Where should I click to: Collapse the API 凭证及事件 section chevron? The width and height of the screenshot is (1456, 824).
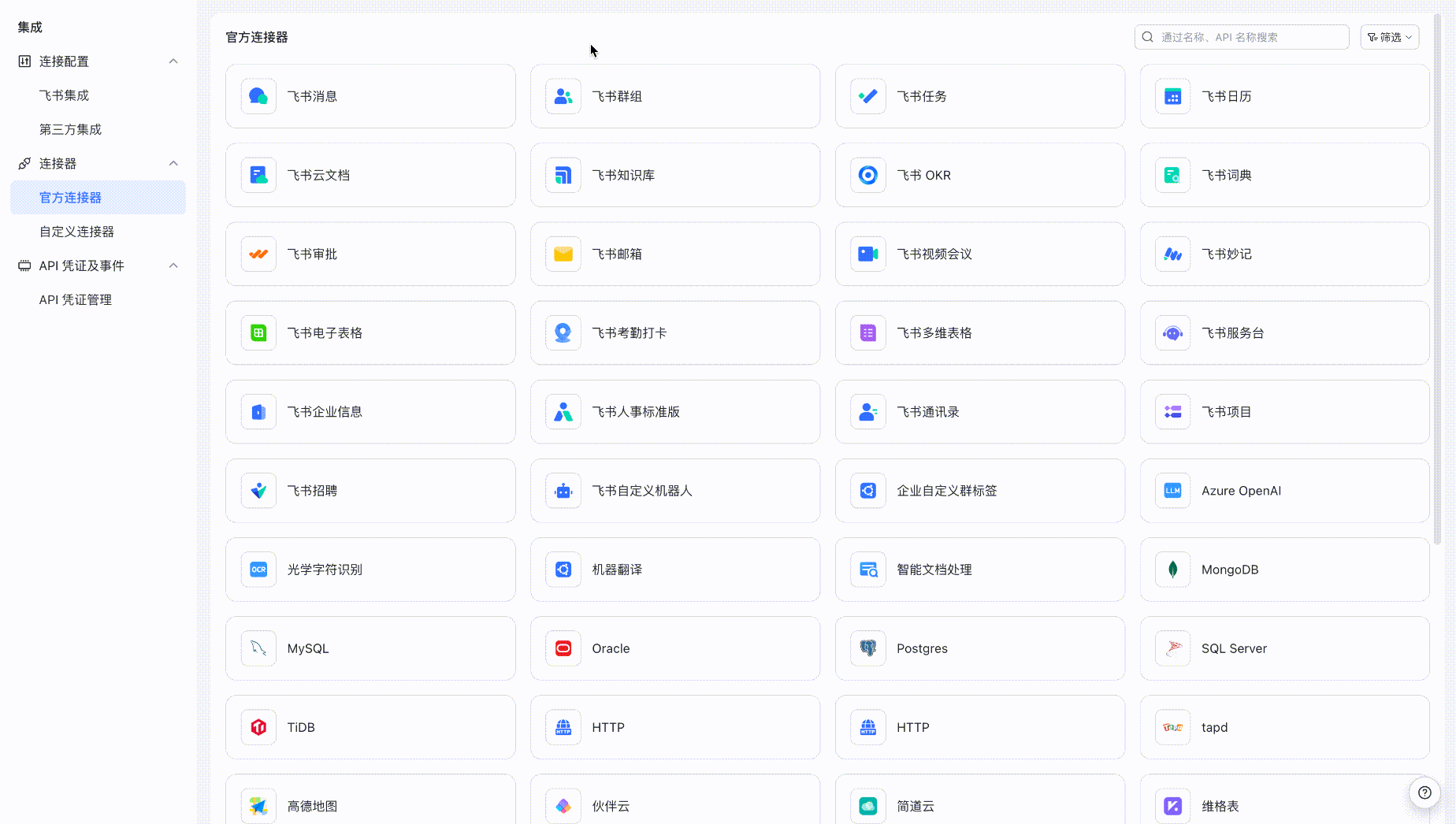(x=173, y=265)
